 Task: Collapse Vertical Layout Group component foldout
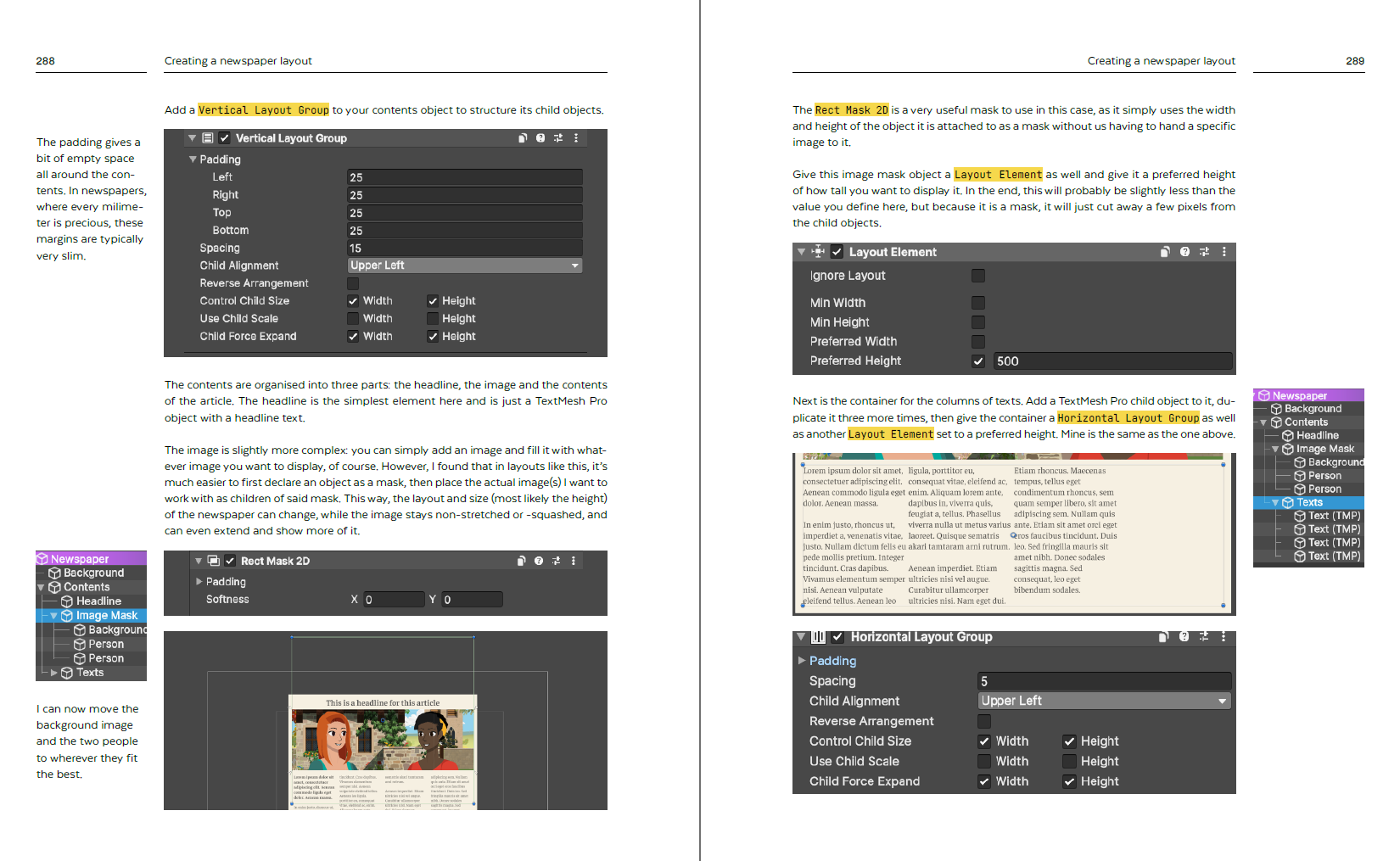click(193, 138)
